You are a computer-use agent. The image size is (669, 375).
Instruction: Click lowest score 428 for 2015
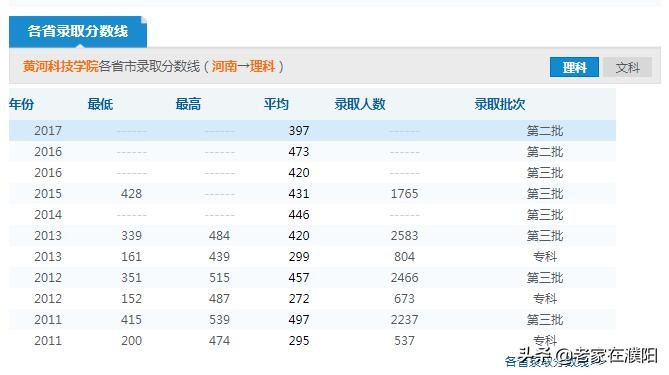coord(131,194)
